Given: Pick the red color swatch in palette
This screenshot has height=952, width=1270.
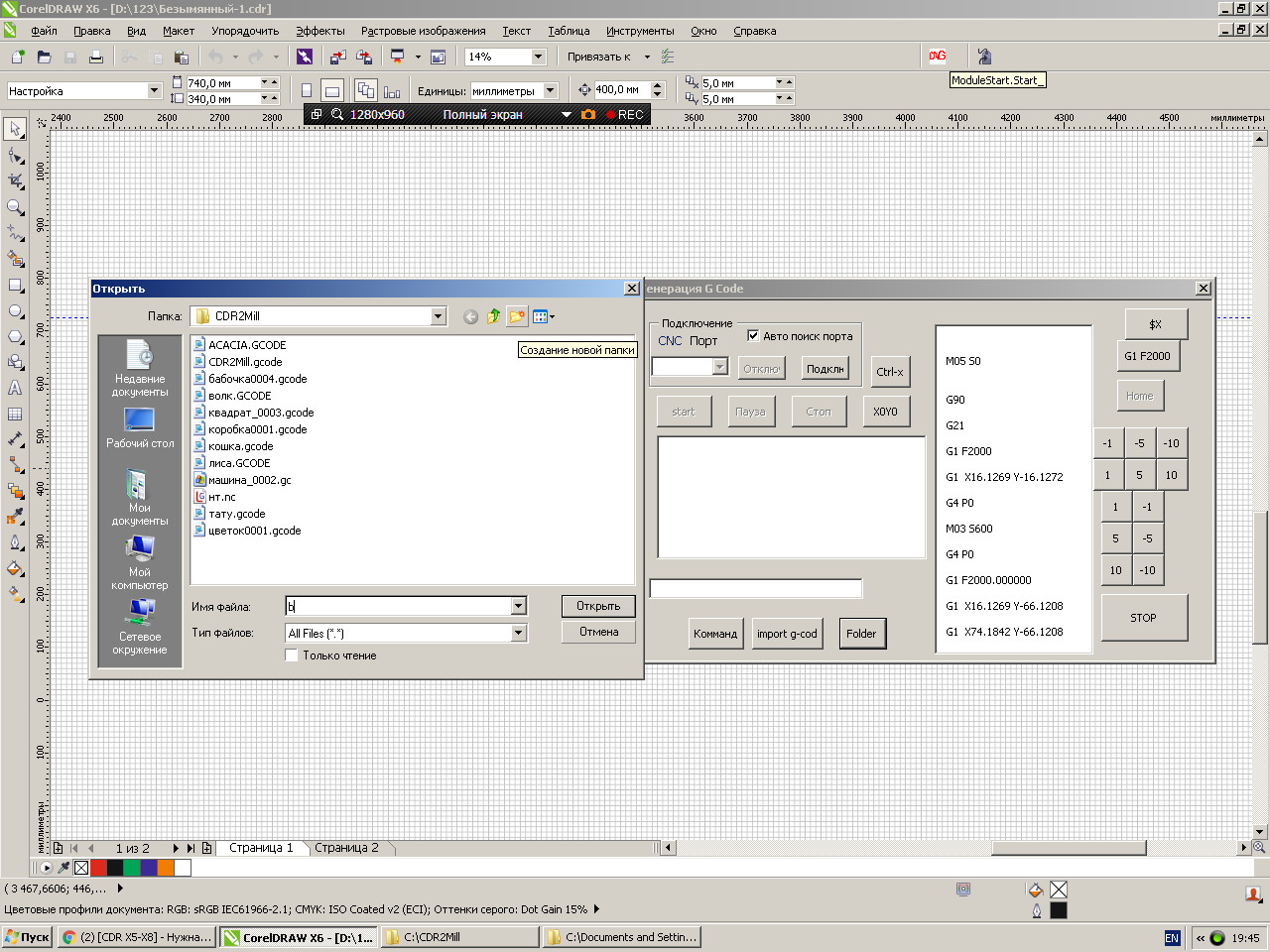Looking at the screenshot, I should [98, 868].
